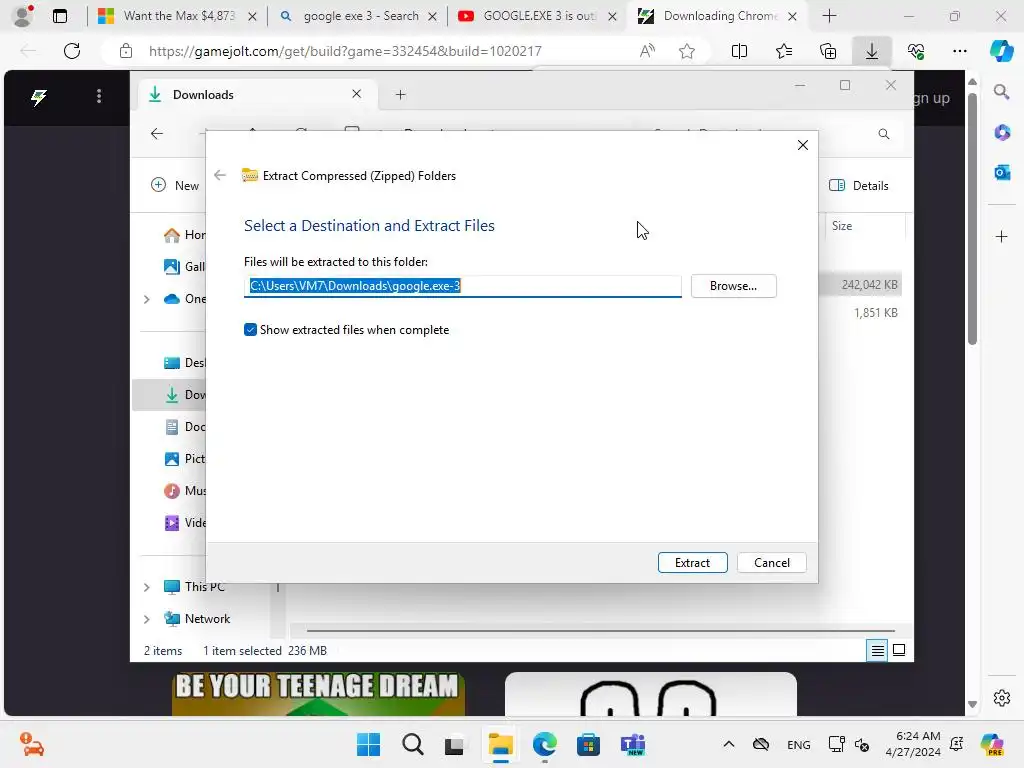Switch to details list view layout
1024x768 pixels.
[877, 650]
